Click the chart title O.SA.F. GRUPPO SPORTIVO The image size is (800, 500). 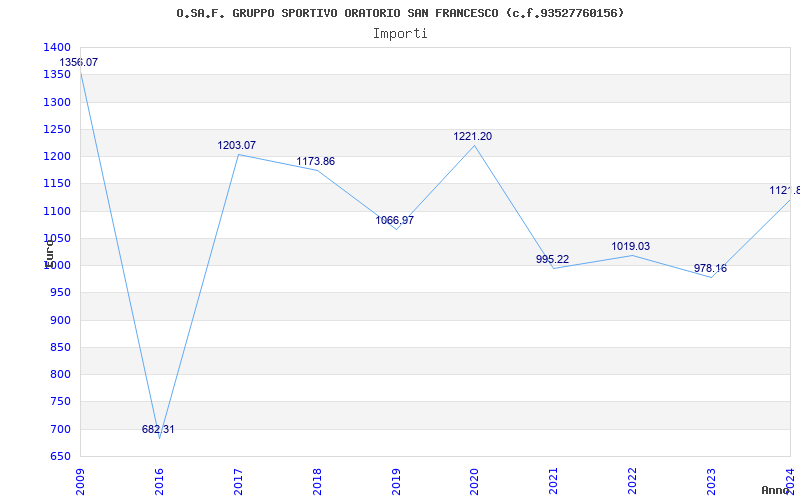click(x=400, y=13)
